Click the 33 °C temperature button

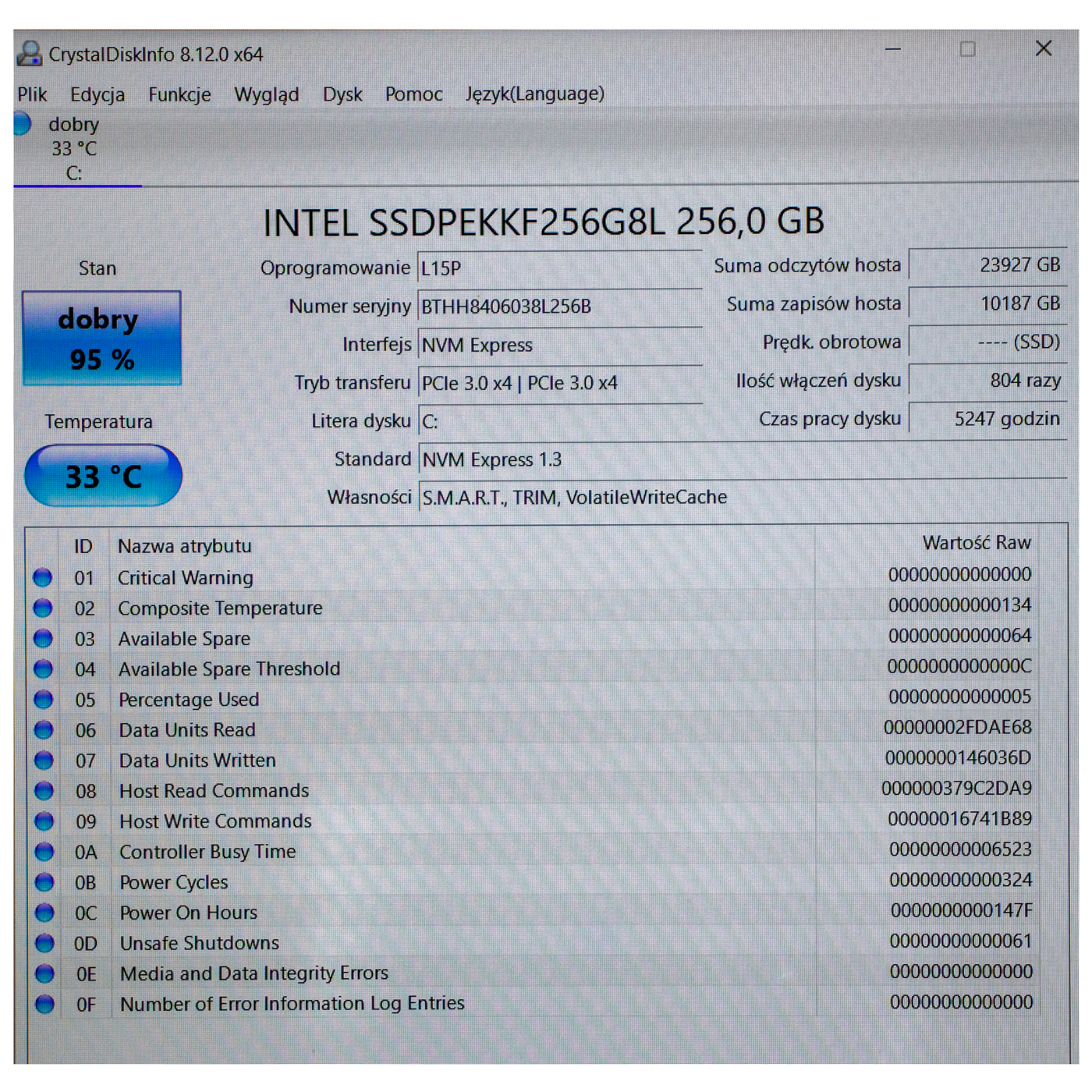(103, 476)
